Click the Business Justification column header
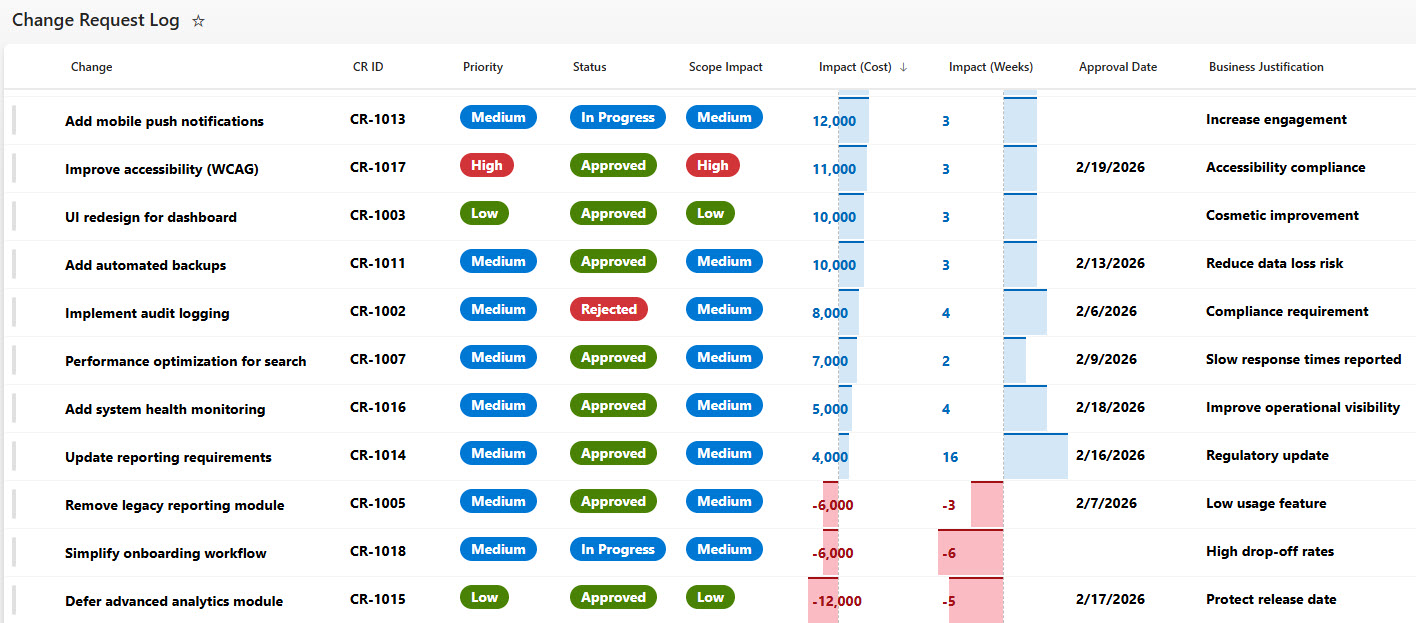1416x623 pixels. [1265, 67]
